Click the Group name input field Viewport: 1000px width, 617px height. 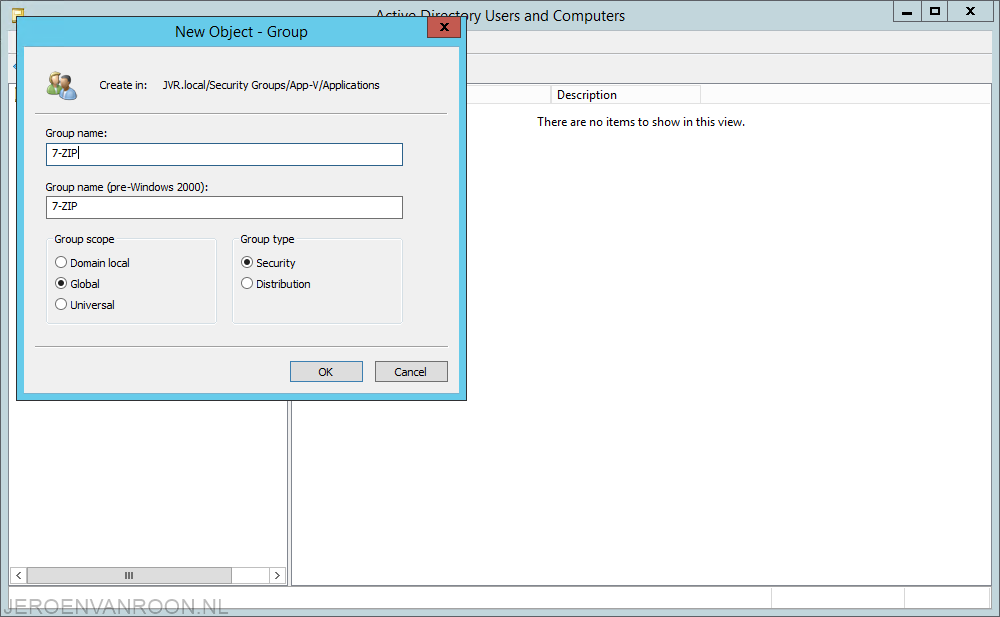(224, 154)
